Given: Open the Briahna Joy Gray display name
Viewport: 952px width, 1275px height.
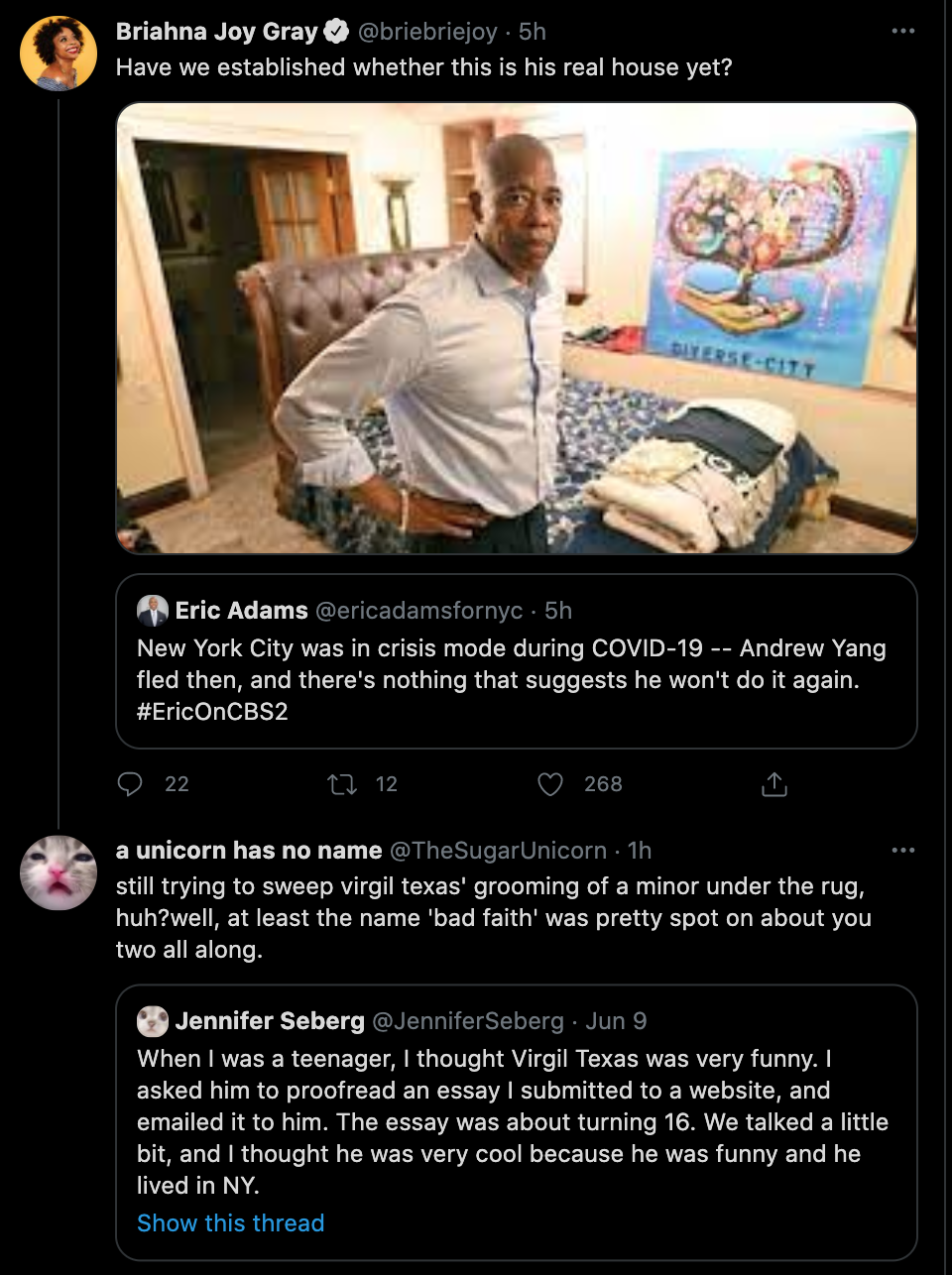Looking at the screenshot, I should tap(216, 32).
